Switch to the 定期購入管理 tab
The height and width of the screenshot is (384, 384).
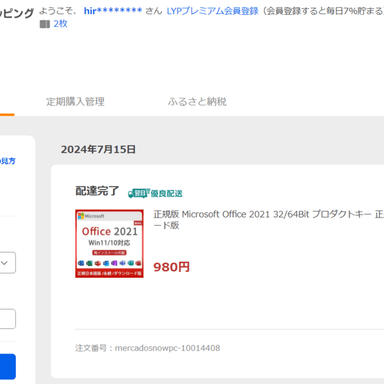(x=75, y=101)
